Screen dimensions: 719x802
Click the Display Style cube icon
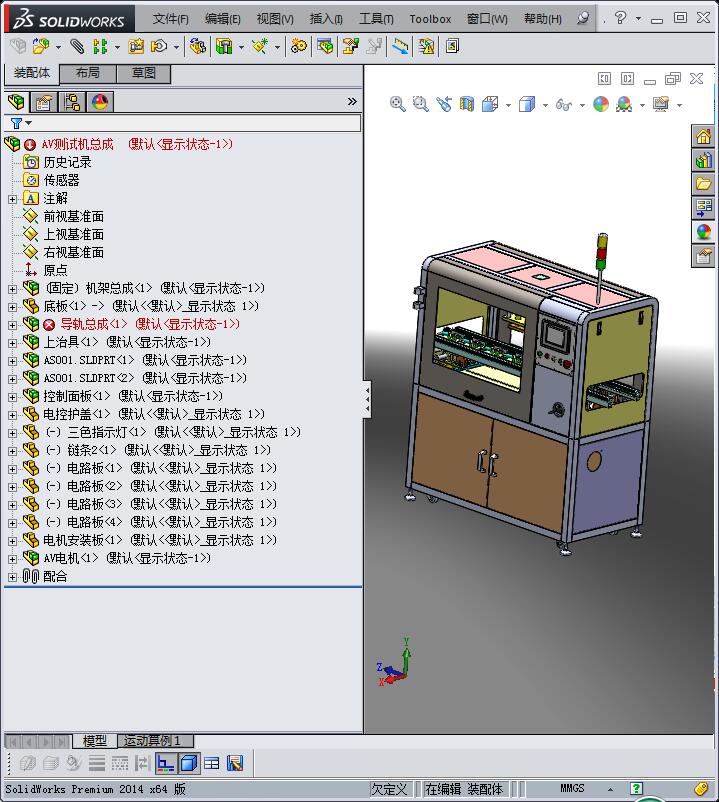[527, 104]
